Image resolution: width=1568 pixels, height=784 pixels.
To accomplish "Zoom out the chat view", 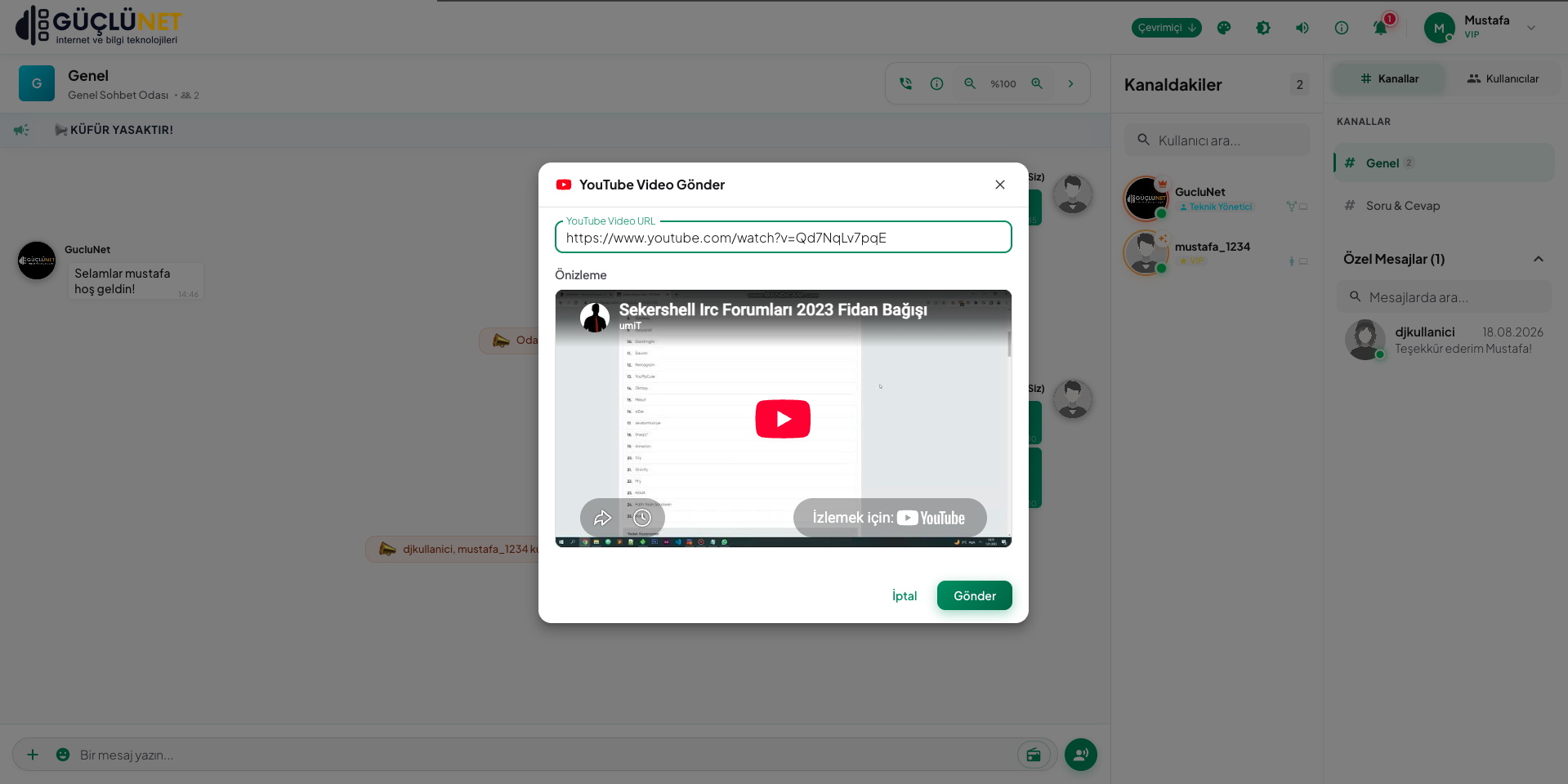I will click(970, 83).
